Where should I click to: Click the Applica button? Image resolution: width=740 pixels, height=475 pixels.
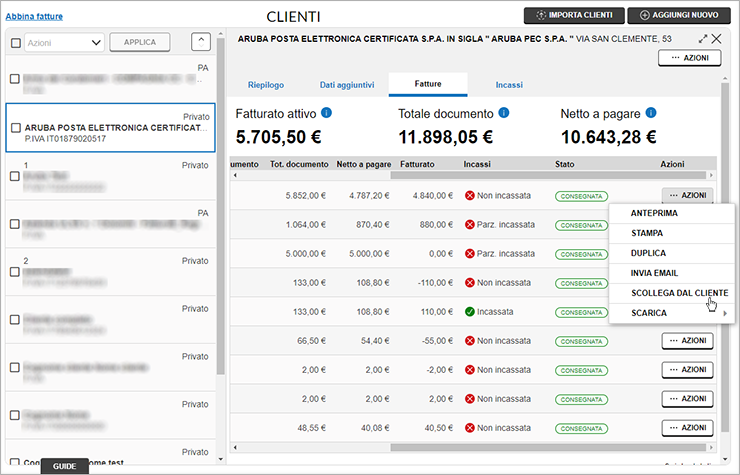(140, 42)
